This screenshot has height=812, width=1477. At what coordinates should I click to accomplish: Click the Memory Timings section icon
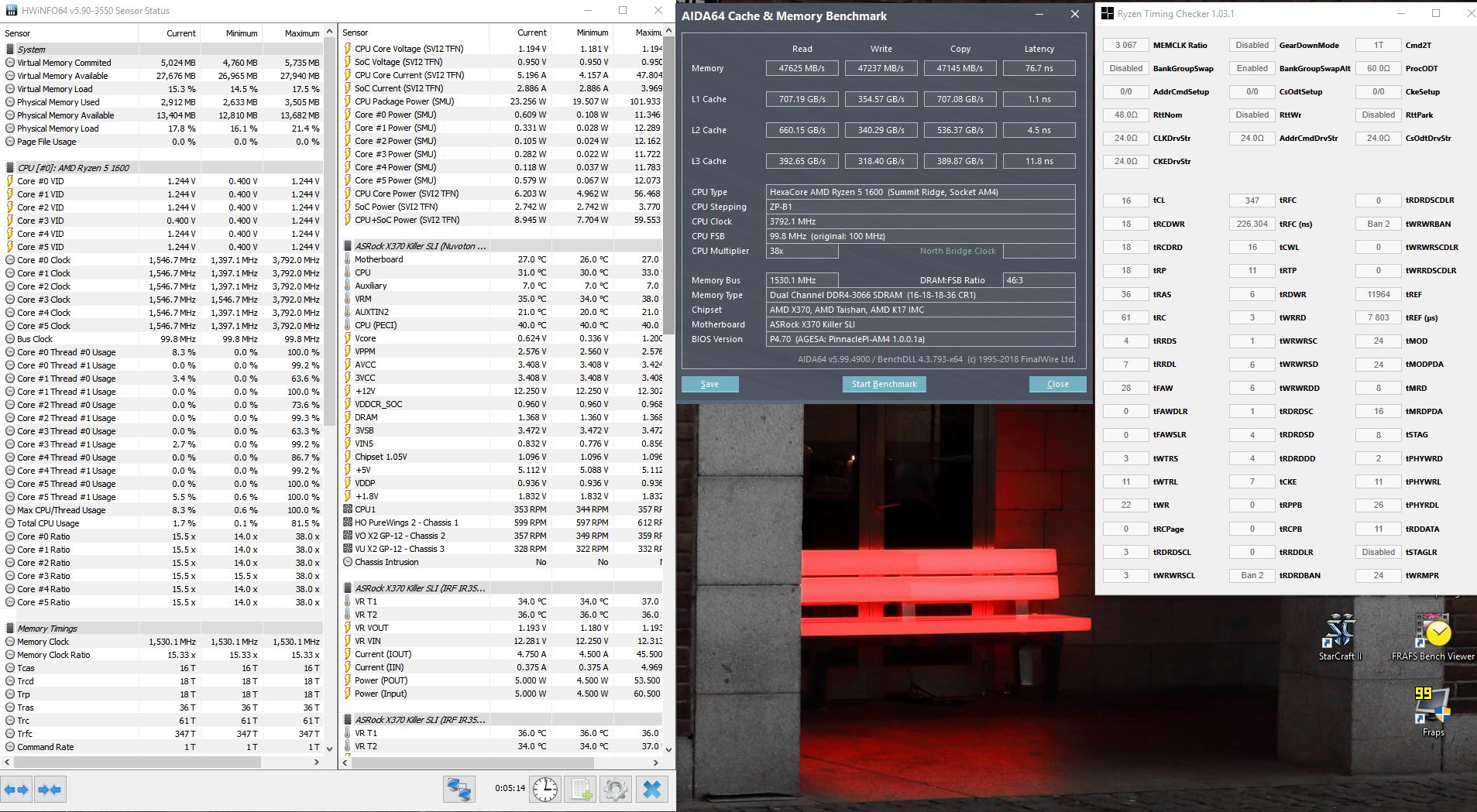(x=10, y=629)
